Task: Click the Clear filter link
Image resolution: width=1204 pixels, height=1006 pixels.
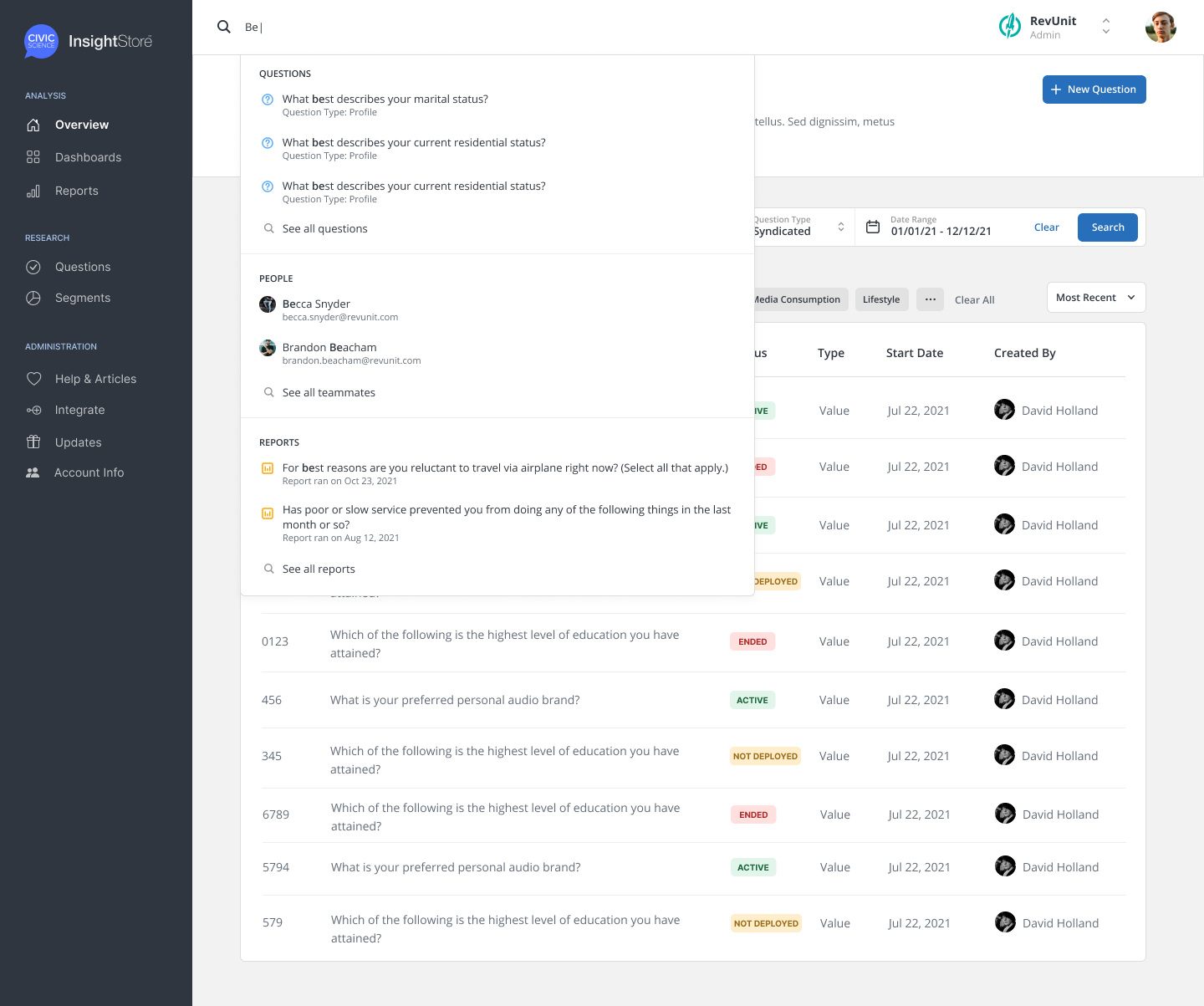Action: [x=1047, y=227]
